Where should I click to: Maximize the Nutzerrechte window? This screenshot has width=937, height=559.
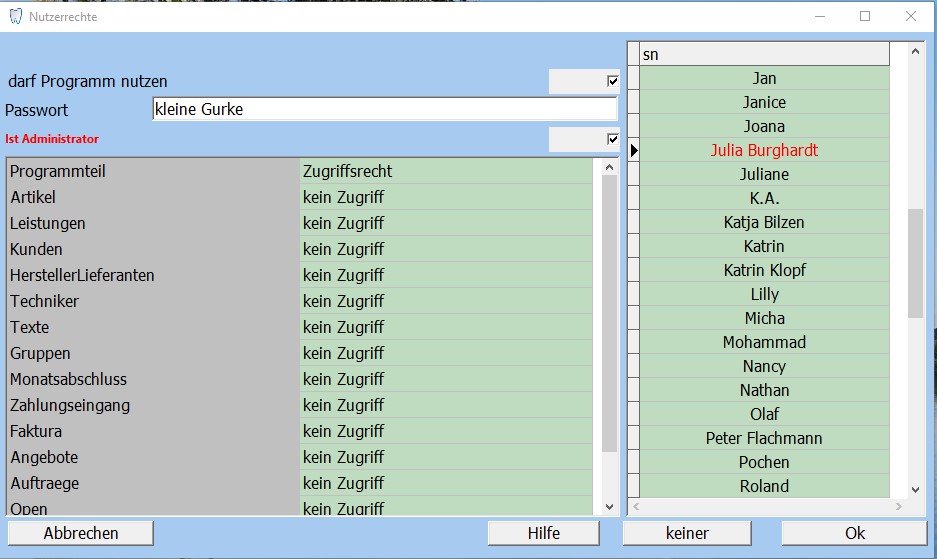pos(865,16)
